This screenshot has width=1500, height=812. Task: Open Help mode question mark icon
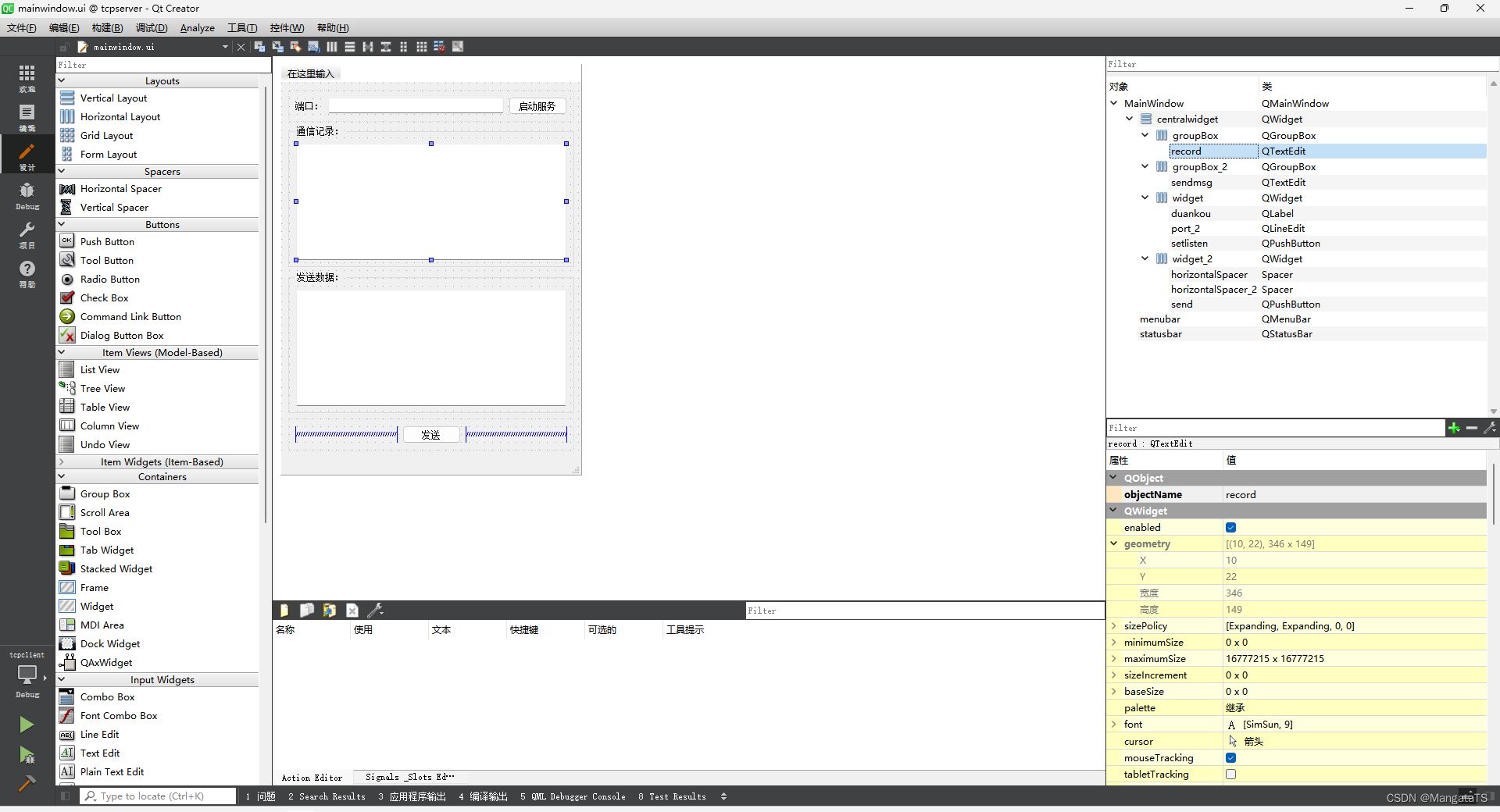coord(27,273)
